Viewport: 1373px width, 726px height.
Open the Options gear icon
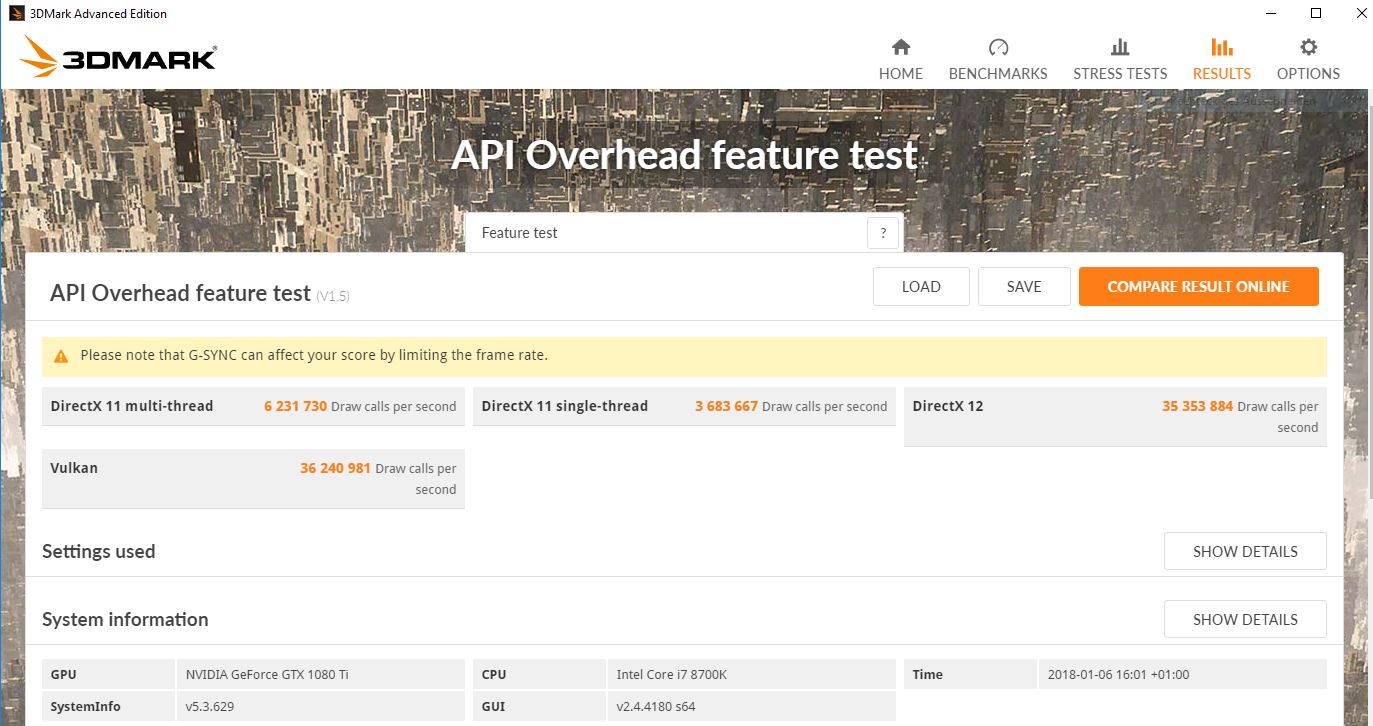1308,47
